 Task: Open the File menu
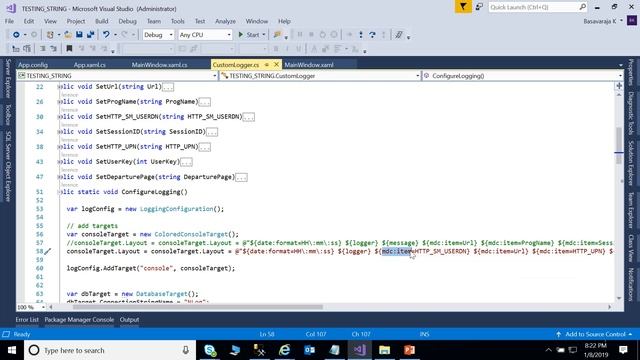9,21
